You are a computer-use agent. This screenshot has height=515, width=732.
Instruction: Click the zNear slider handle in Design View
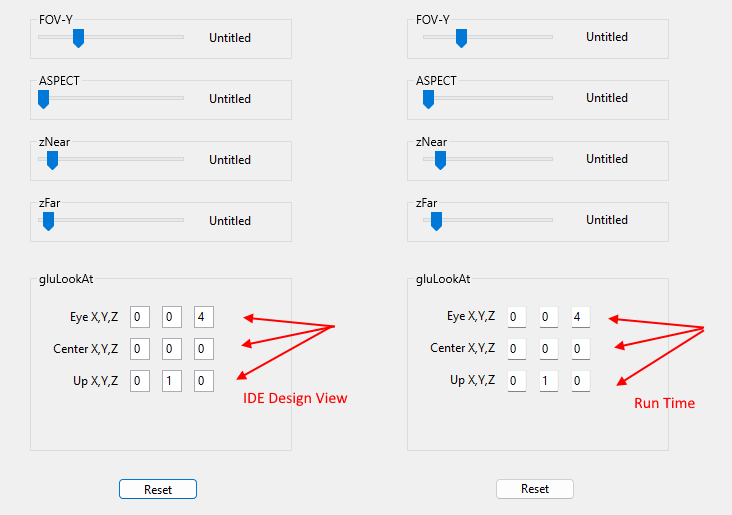(x=52, y=160)
